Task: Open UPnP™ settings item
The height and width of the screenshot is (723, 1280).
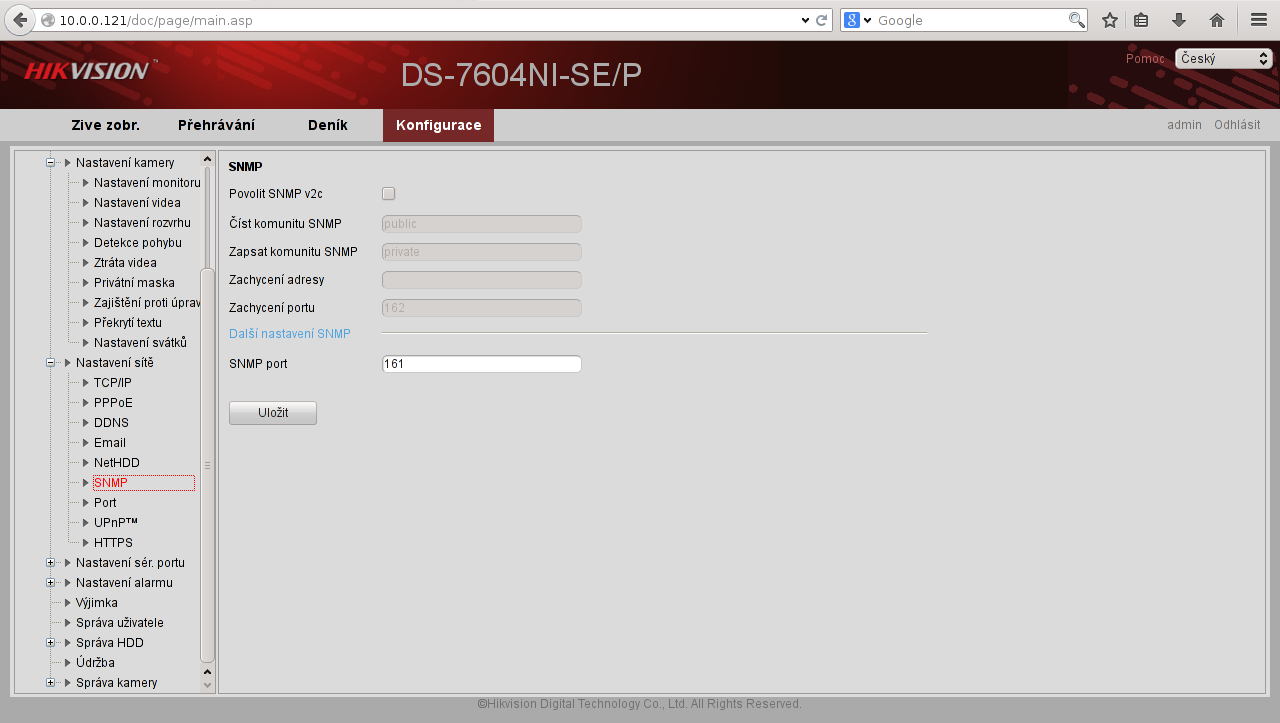Action: [x=116, y=523]
